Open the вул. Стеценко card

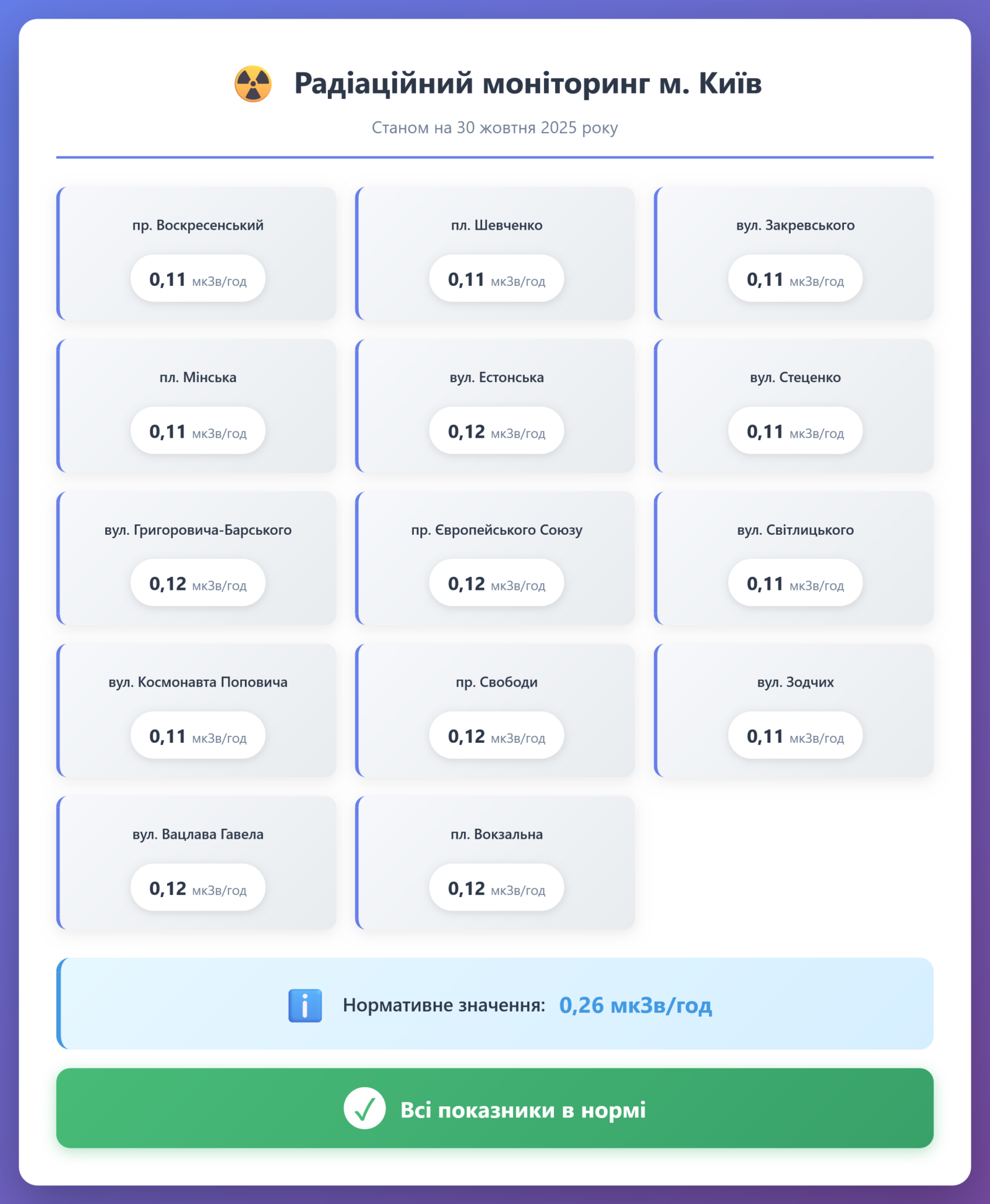(x=794, y=405)
